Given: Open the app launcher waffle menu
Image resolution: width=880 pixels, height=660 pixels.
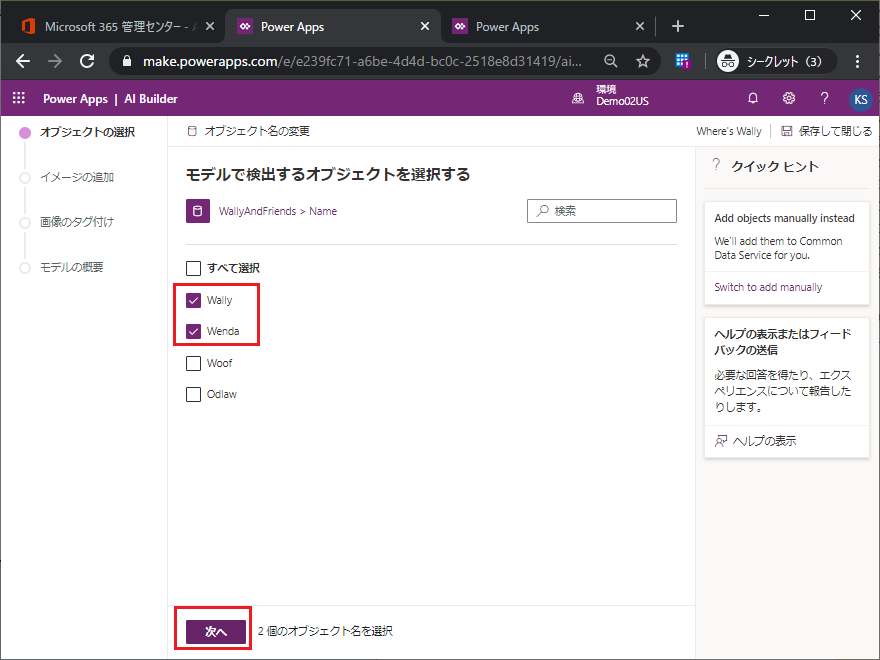Looking at the screenshot, I should click(x=19, y=98).
